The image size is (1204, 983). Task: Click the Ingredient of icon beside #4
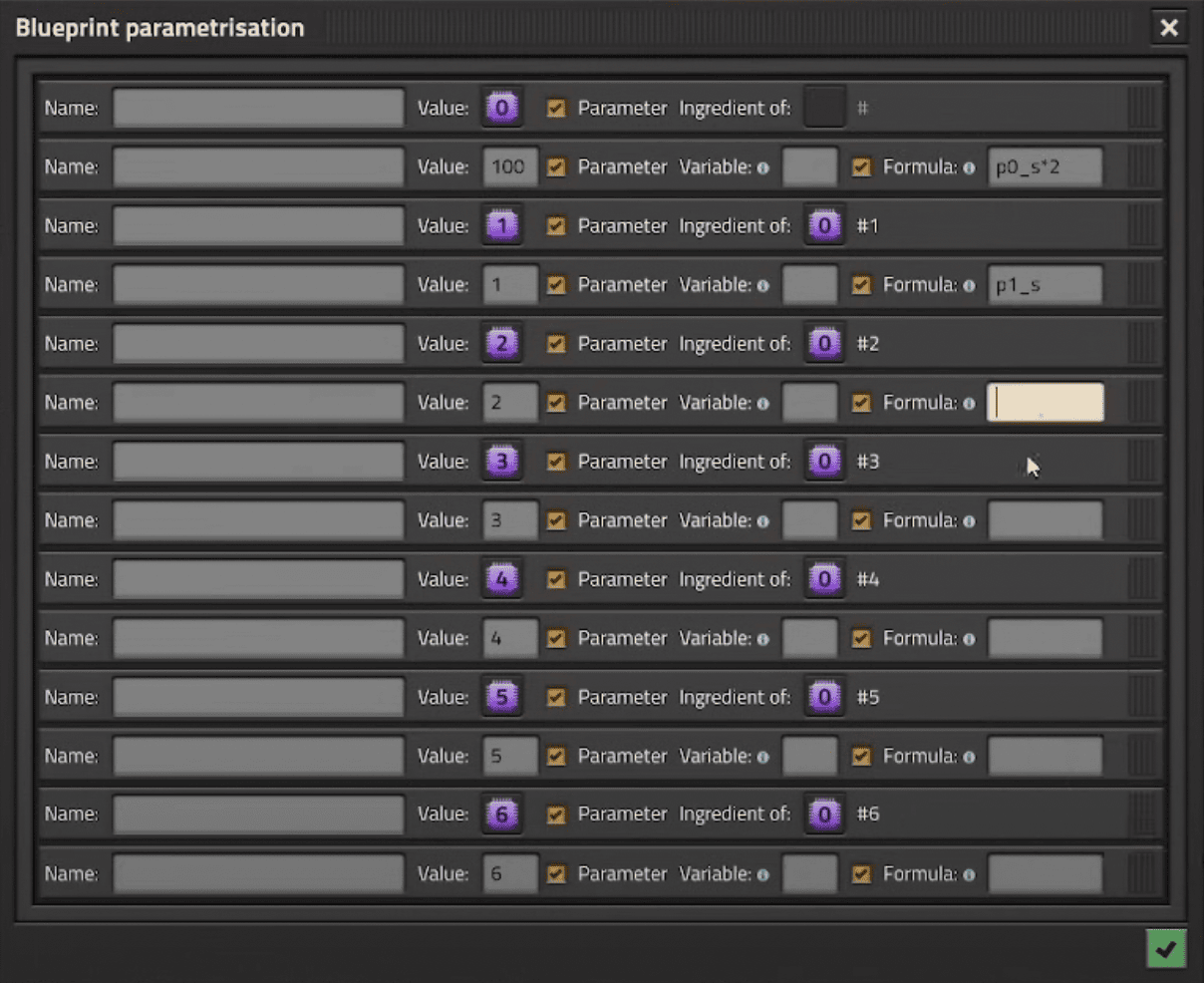pos(824,578)
